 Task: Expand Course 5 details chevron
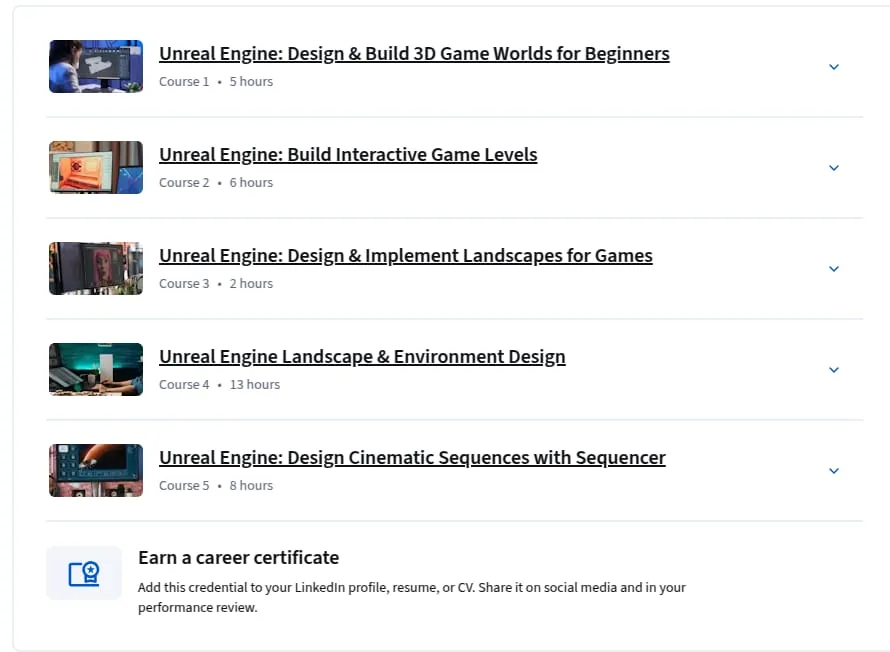pyautogui.click(x=834, y=471)
